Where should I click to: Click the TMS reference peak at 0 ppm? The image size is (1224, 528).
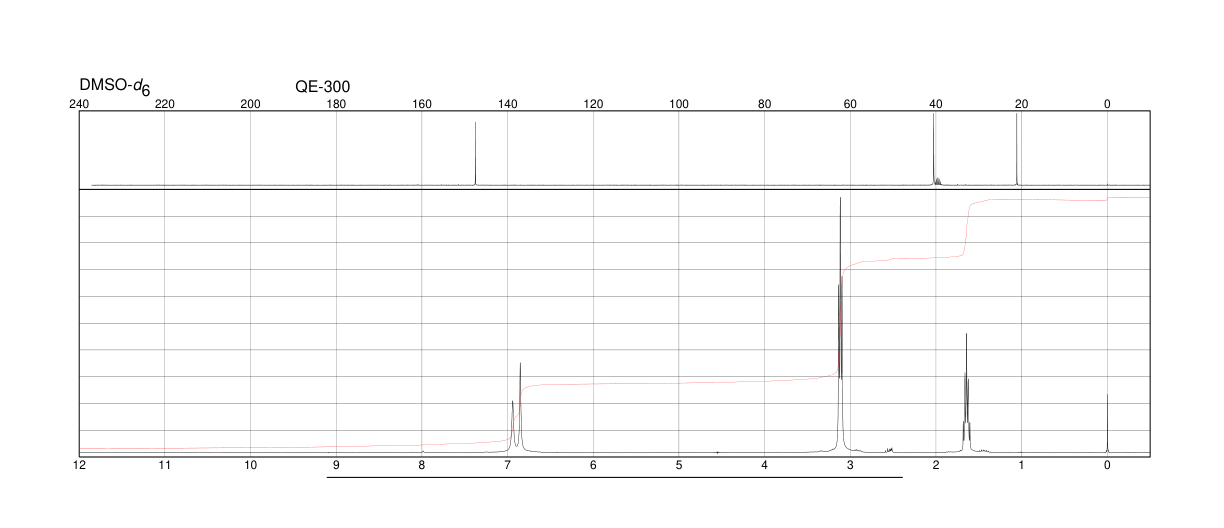[1107, 423]
